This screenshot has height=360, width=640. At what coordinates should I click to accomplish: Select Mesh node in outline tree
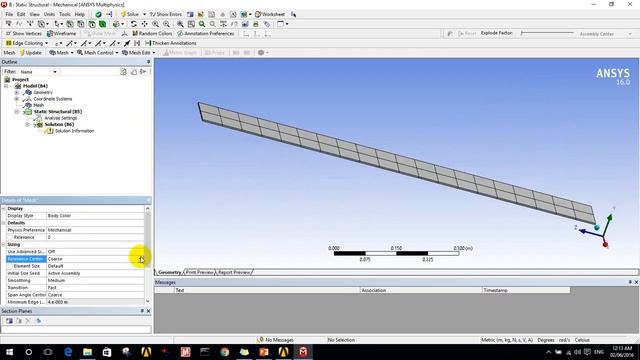38,105
